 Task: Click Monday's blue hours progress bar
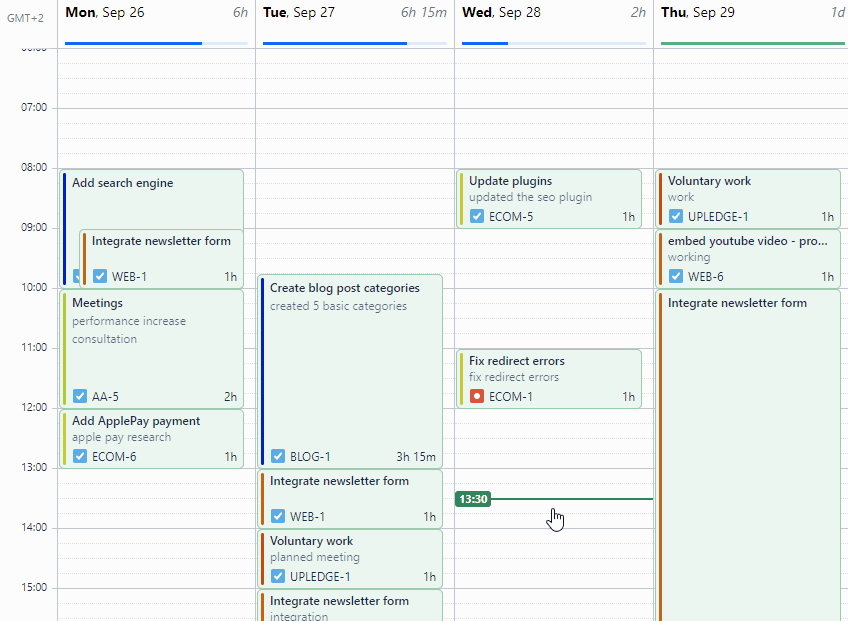pos(156,43)
